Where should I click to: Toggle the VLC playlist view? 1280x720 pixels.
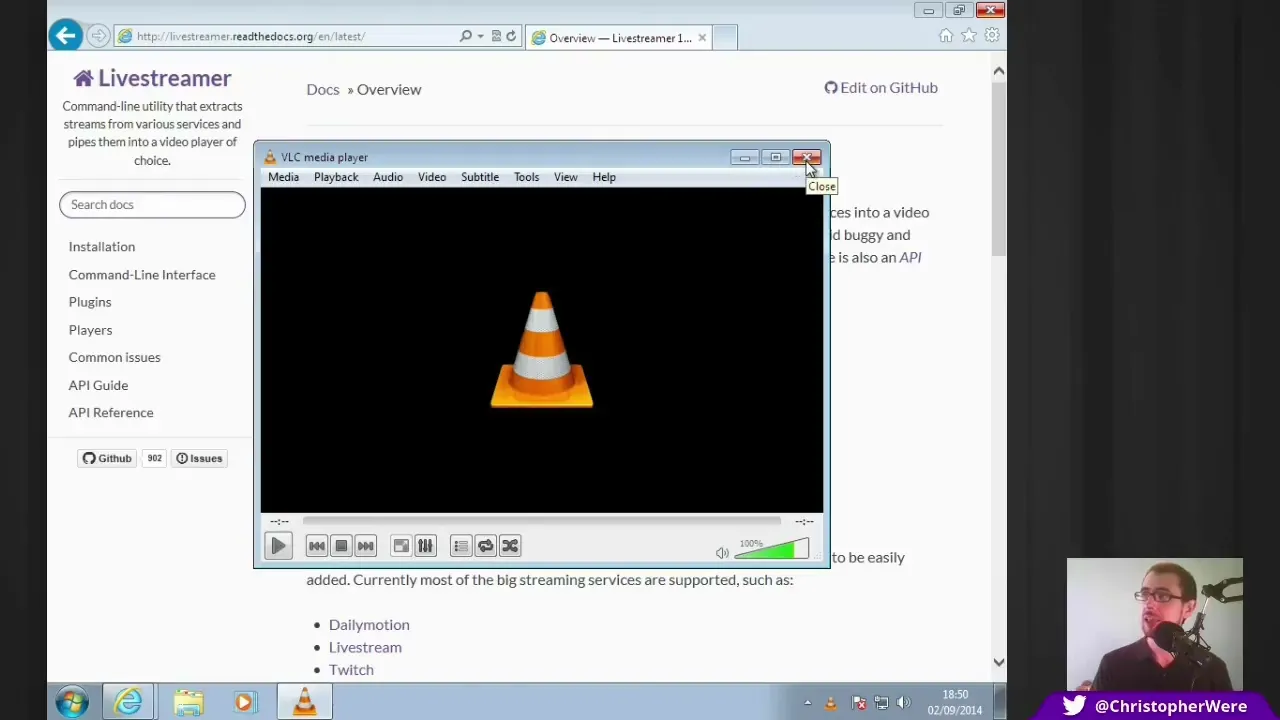pos(461,546)
